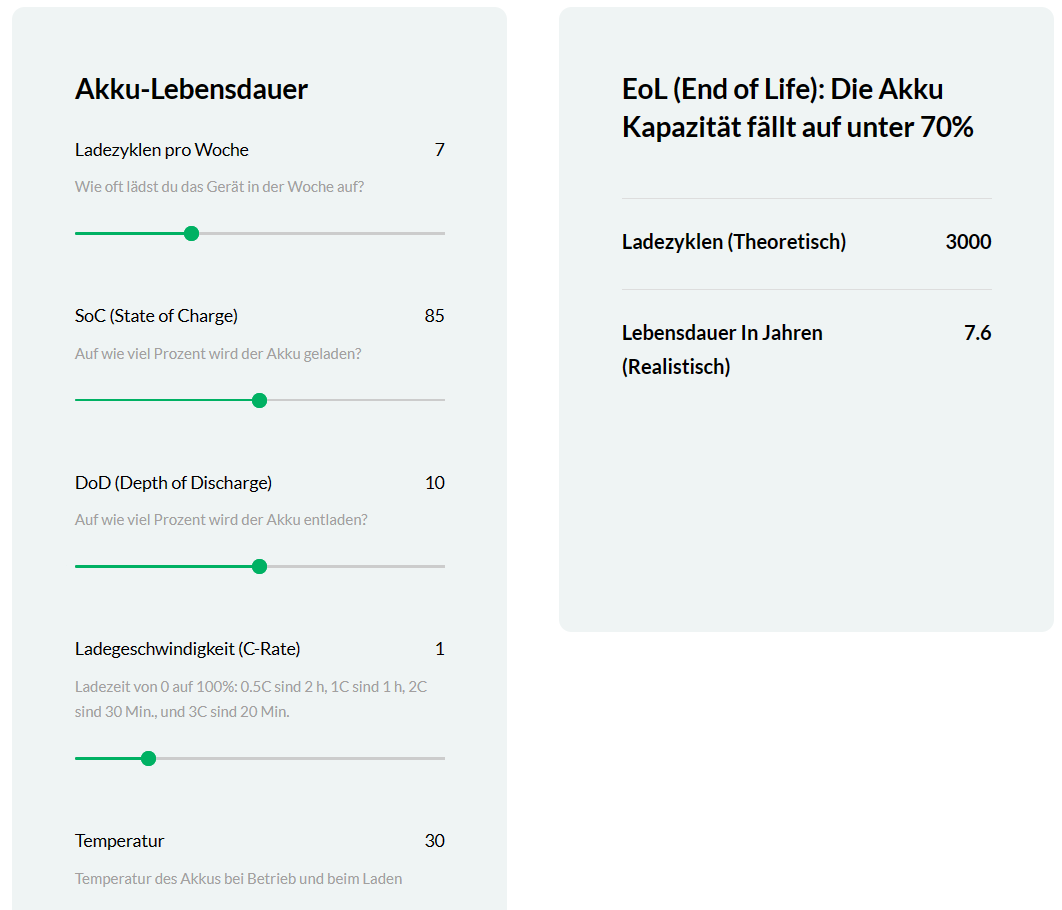
Task: Click the SoC State of Charge slider handle
Action: point(259,400)
